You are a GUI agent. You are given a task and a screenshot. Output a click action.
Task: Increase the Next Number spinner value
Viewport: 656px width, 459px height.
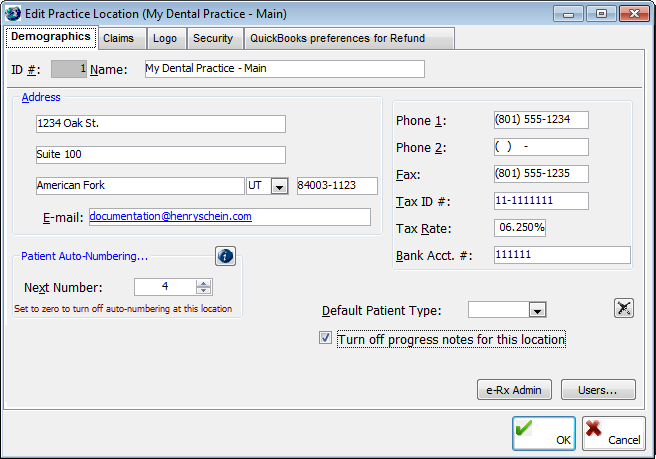pyautogui.click(x=203, y=283)
